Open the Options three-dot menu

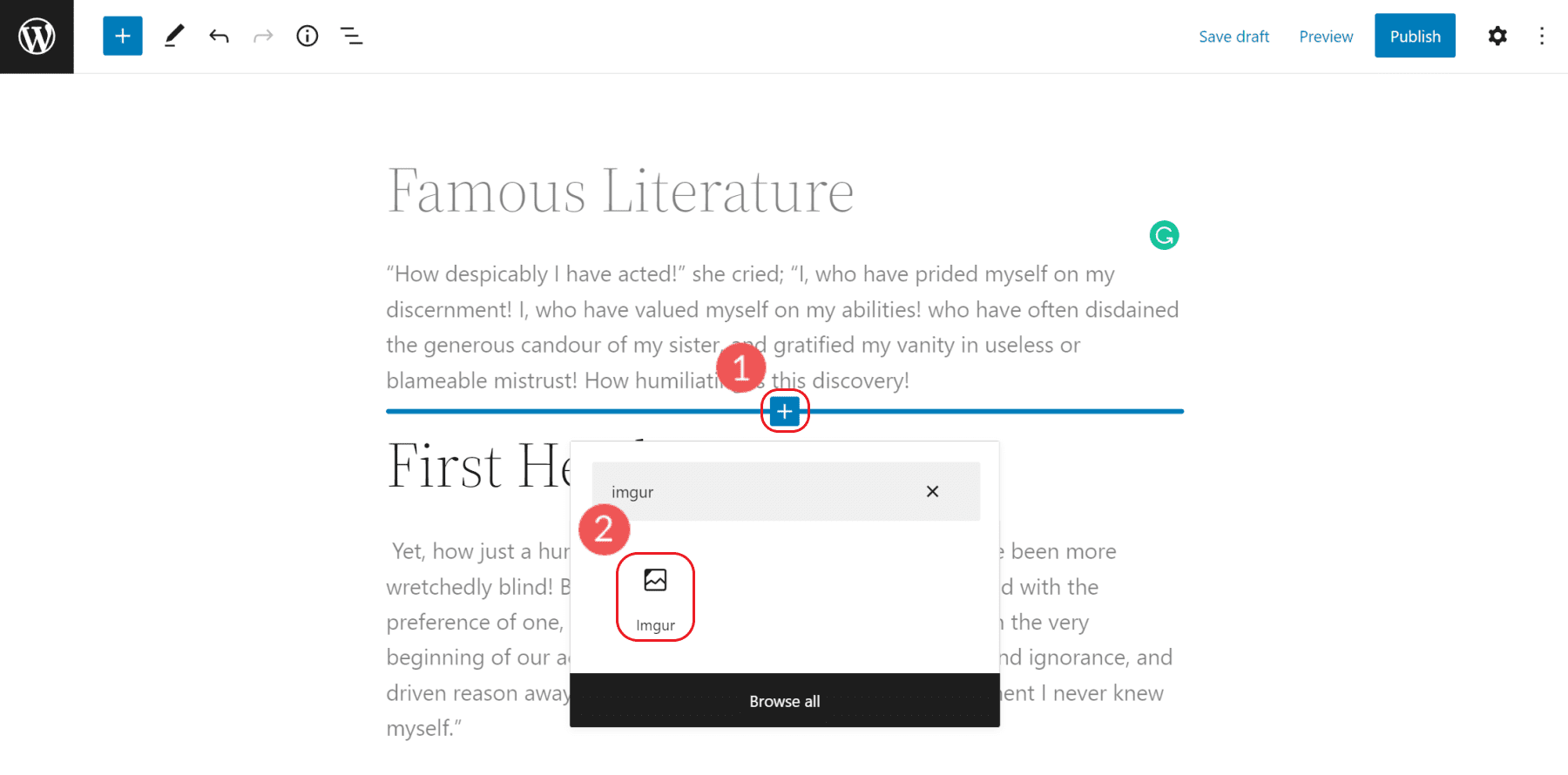pyautogui.click(x=1543, y=36)
